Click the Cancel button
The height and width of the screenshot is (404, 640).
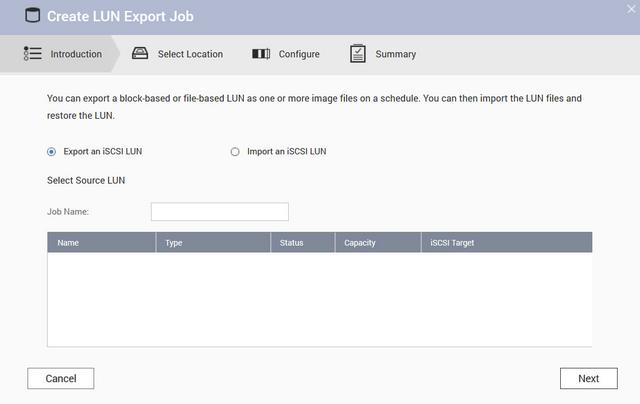point(61,378)
